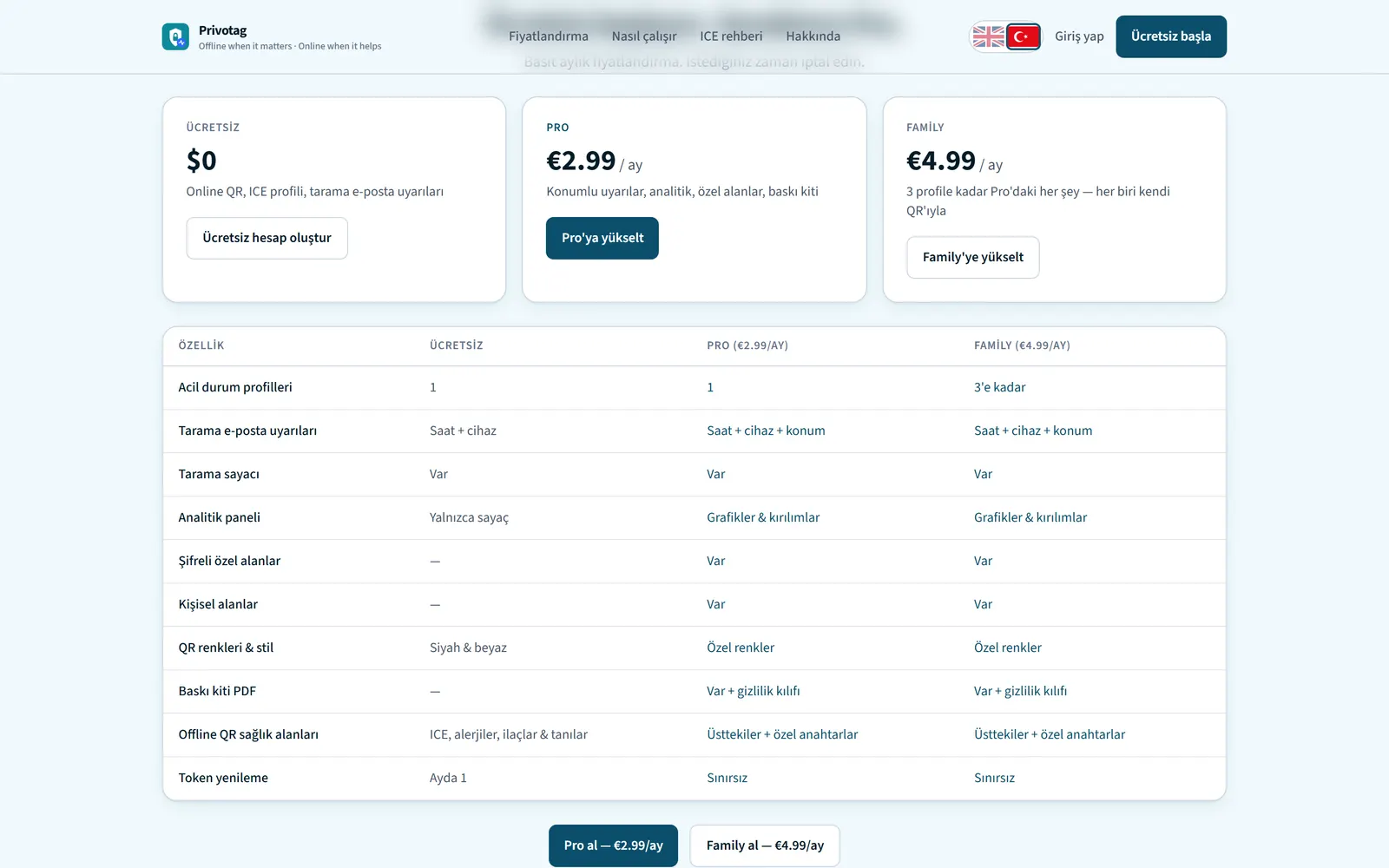The image size is (1389, 868).
Task: Click Ücretsiz hesap oluştur button
Action: (267, 238)
